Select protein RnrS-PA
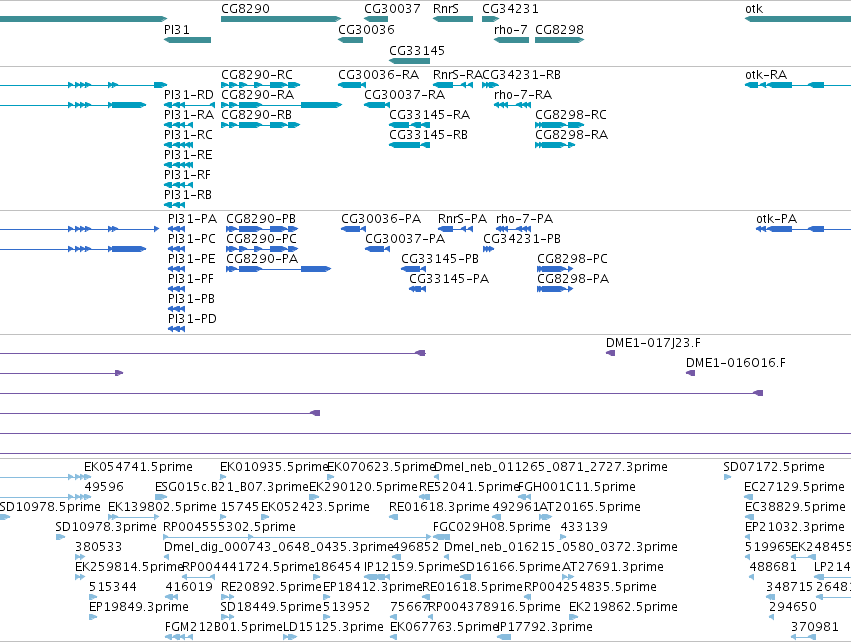Image resolution: width=851 pixels, height=642 pixels. coord(455,229)
